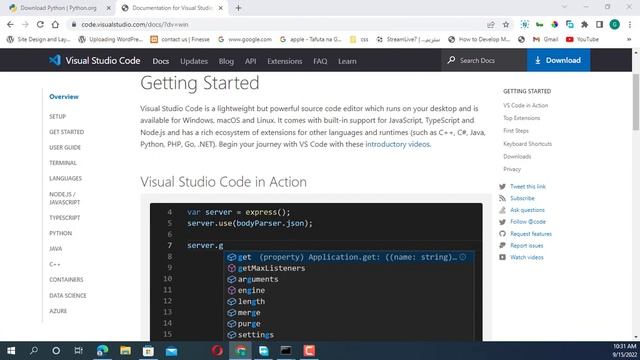
Task: Open the browser home page icon
Action: coord(55,24)
